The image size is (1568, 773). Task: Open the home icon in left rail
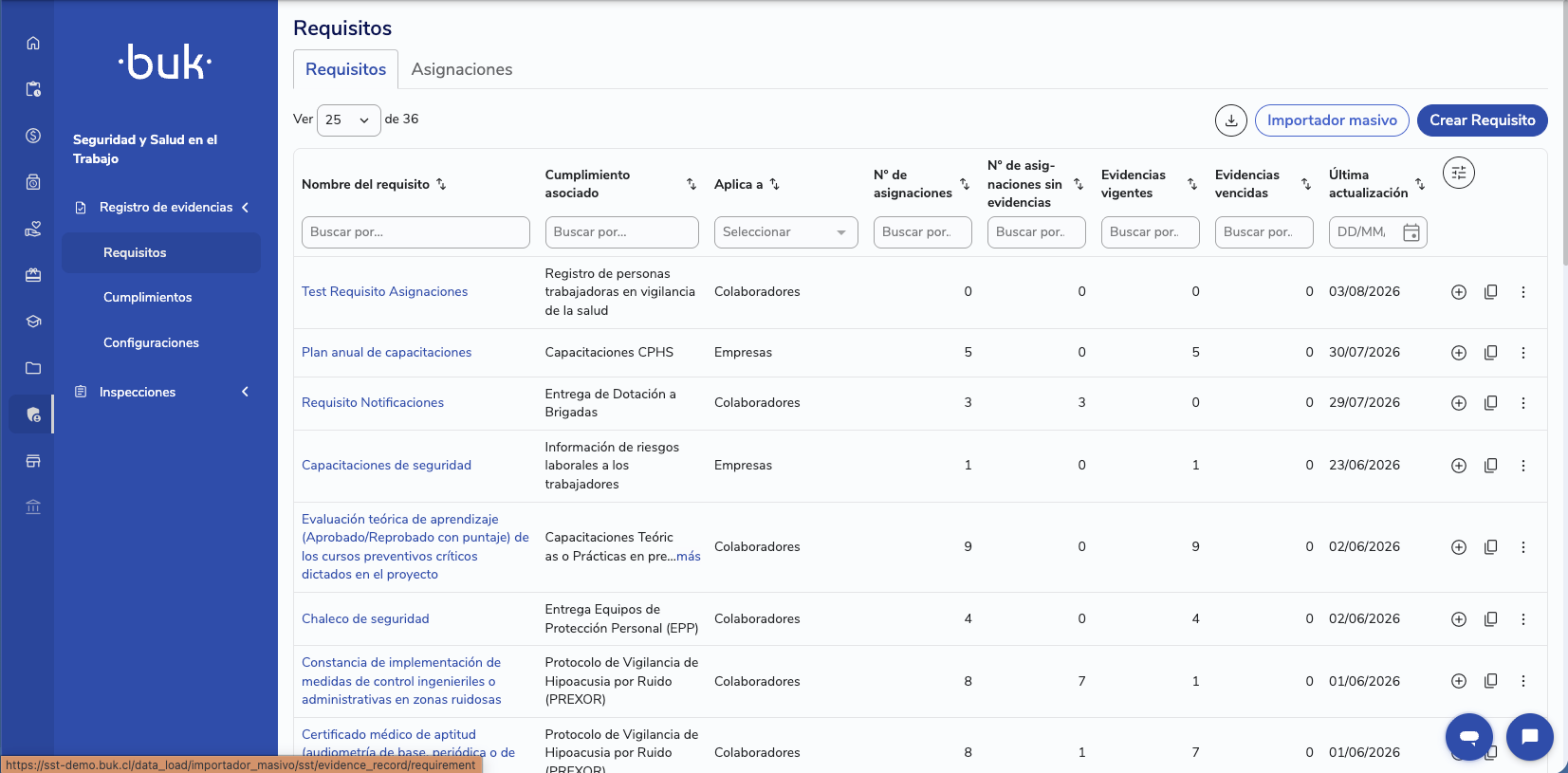(x=33, y=43)
